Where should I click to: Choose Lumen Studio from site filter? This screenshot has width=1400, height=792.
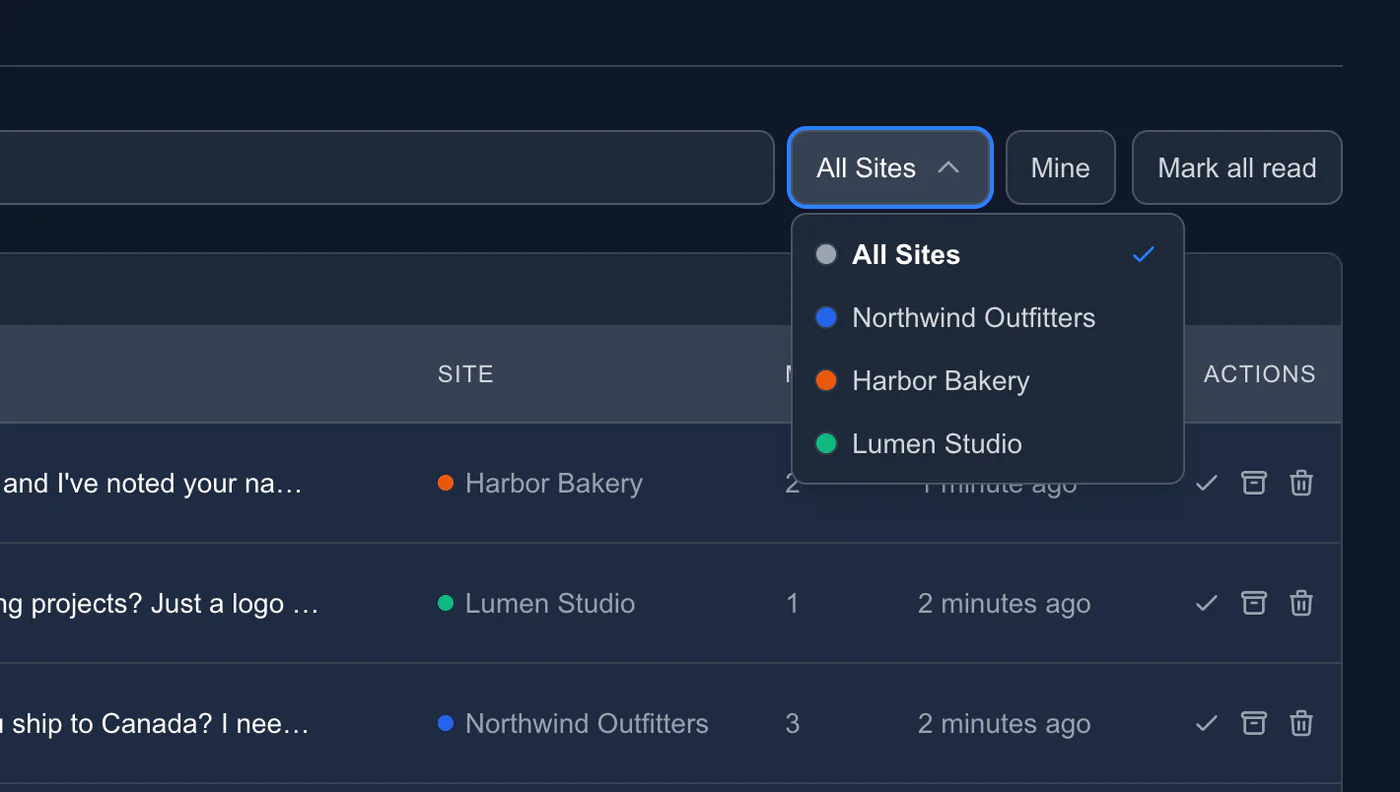[987, 444]
